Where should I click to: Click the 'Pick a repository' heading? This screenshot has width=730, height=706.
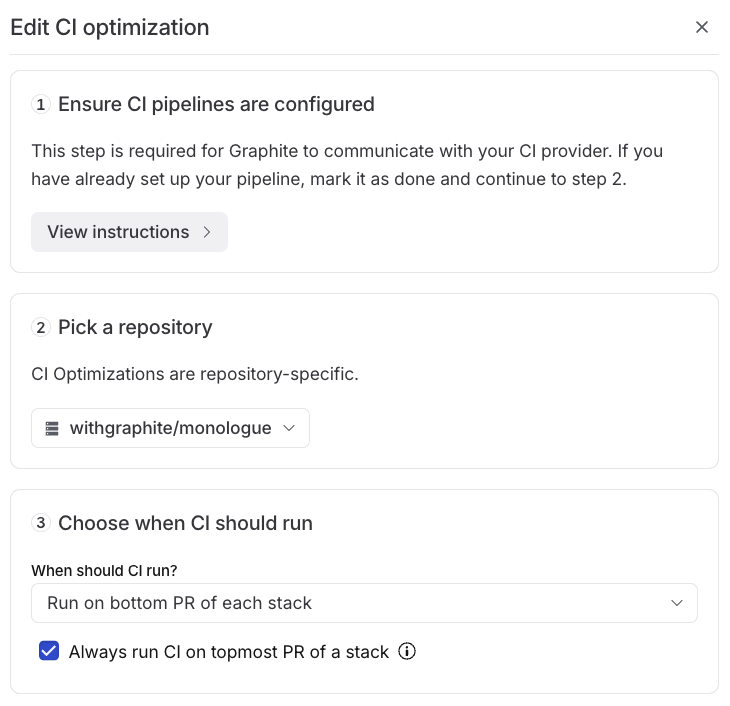[135, 327]
